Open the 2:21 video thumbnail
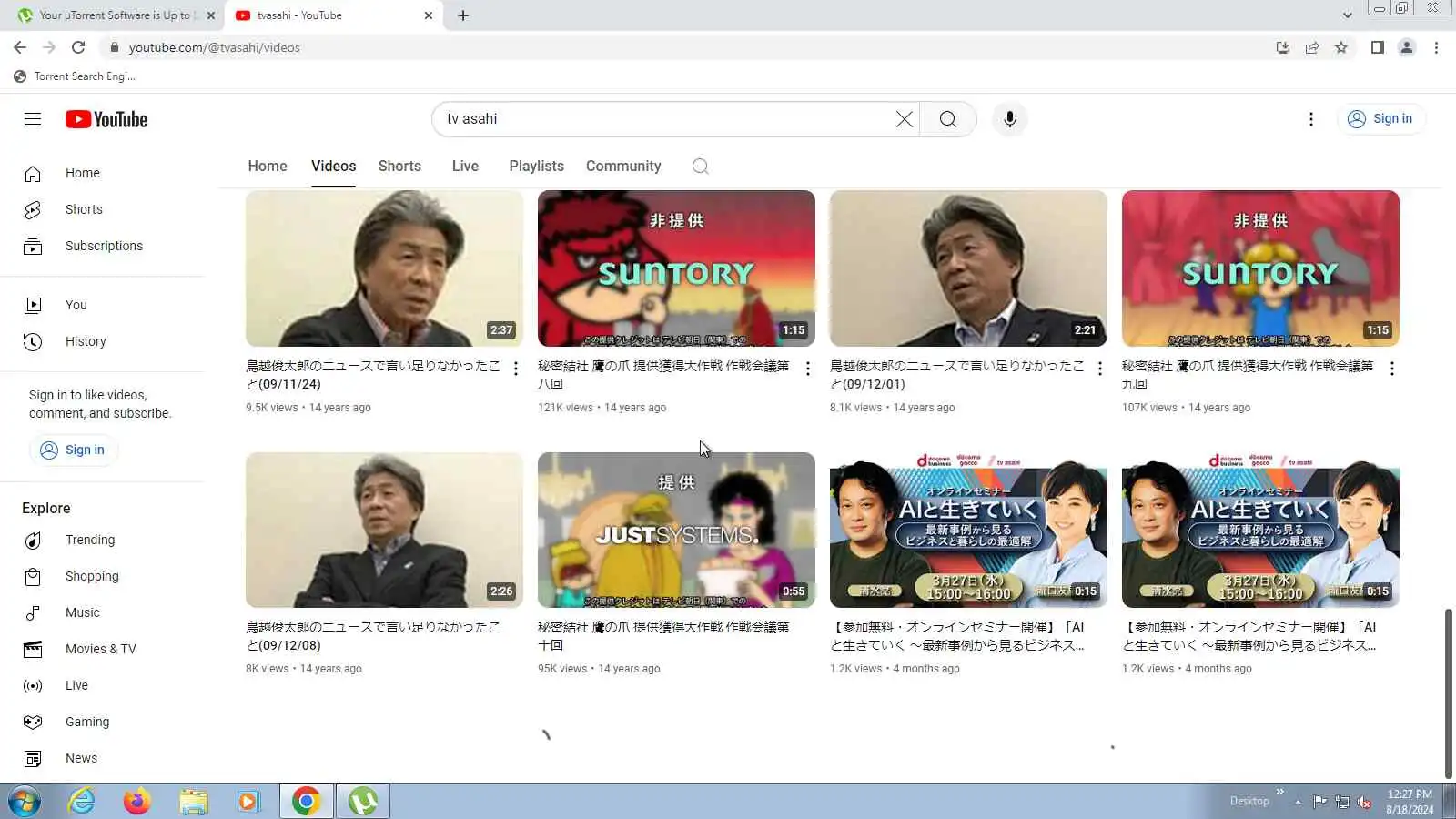 pos(968,268)
